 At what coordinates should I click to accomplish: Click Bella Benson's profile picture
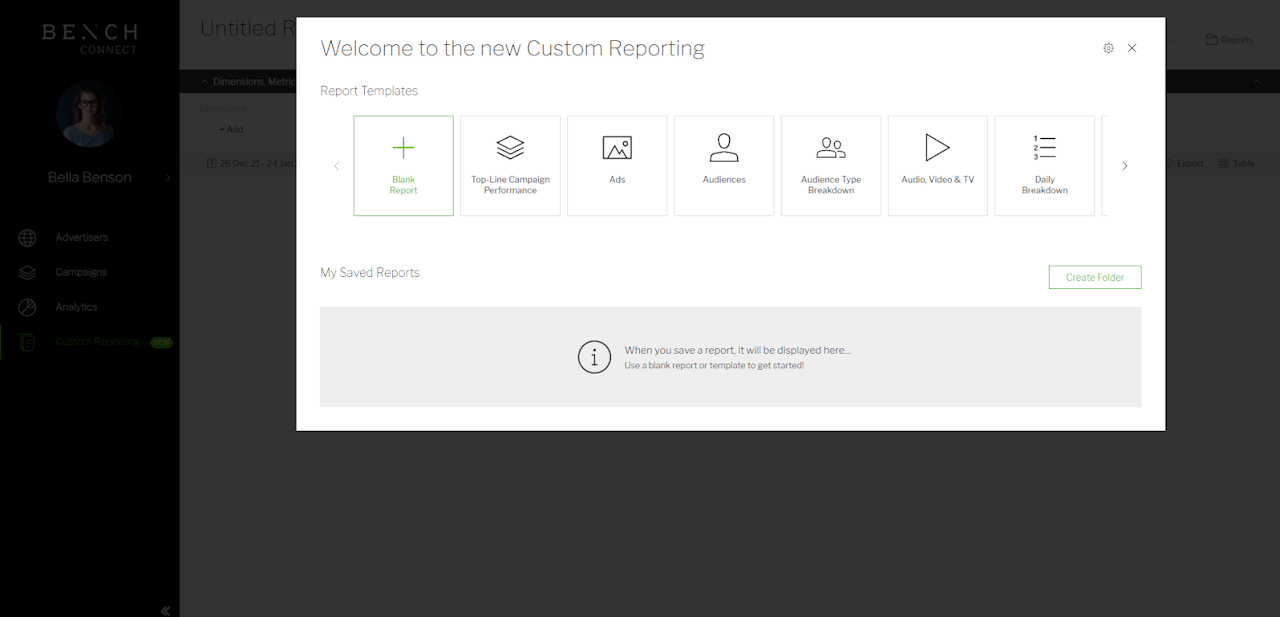click(x=89, y=114)
